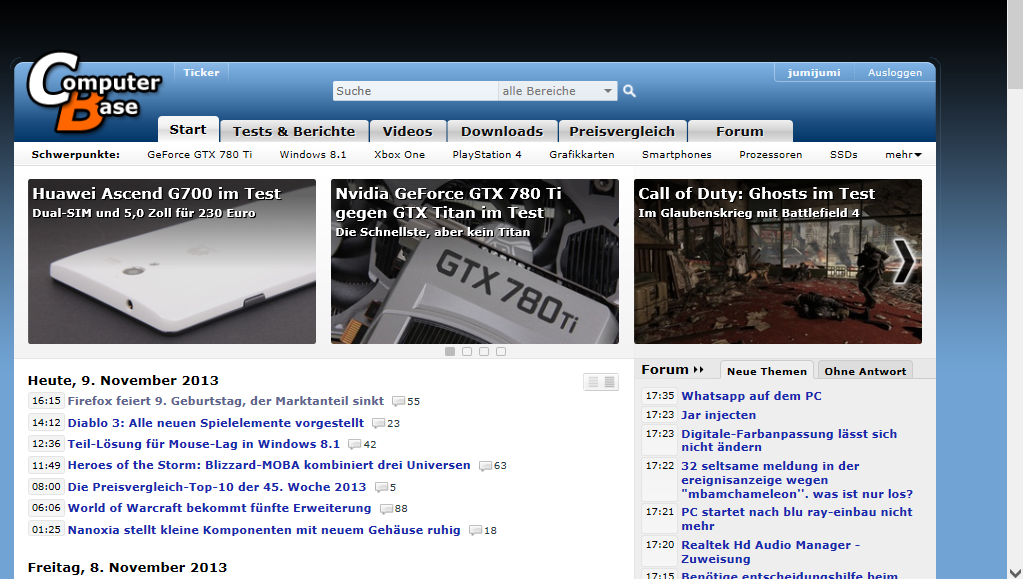Open Prozessoren topic
This screenshot has width=1023, height=579.
pyautogui.click(x=771, y=155)
